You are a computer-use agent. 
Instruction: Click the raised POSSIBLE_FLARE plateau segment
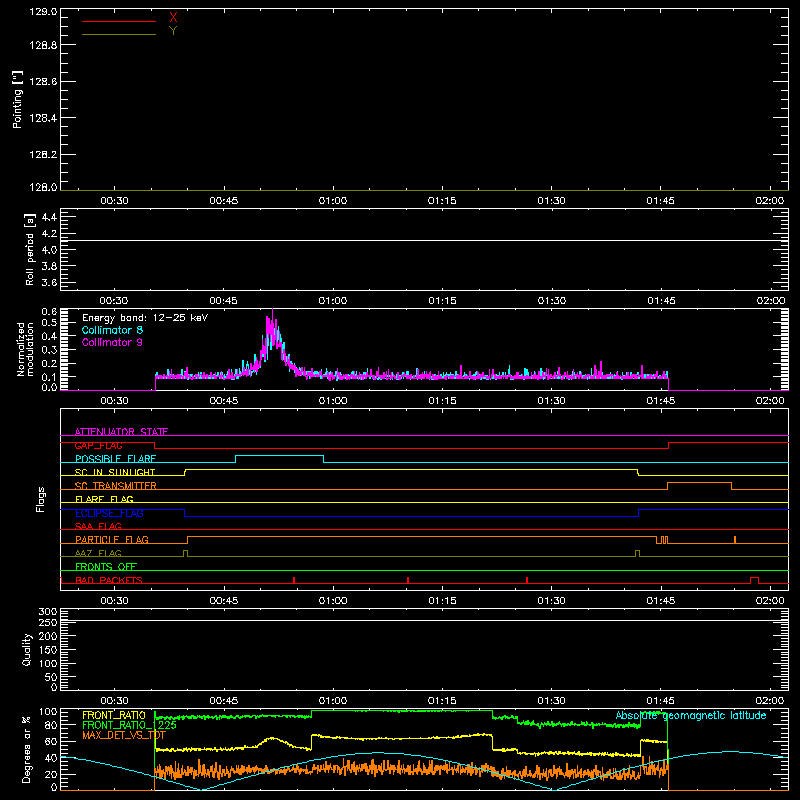pyautogui.click(x=279, y=455)
